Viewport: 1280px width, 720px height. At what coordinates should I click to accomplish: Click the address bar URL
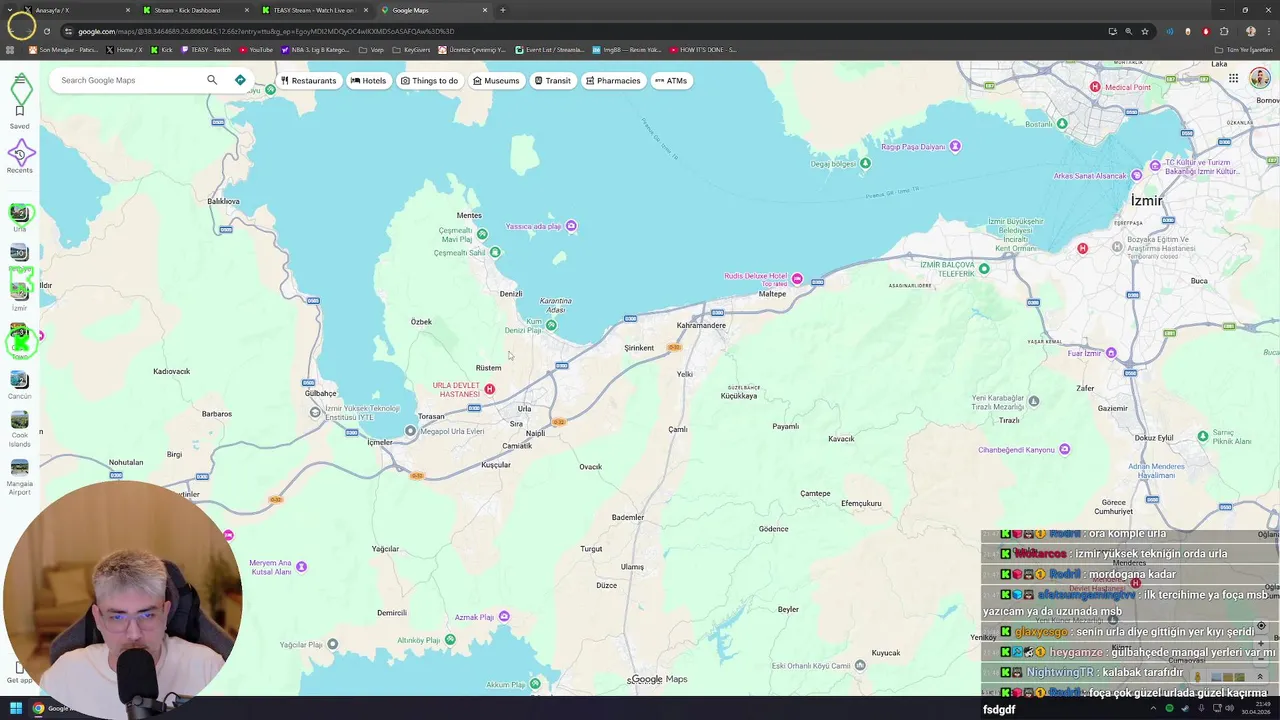[x=266, y=31]
